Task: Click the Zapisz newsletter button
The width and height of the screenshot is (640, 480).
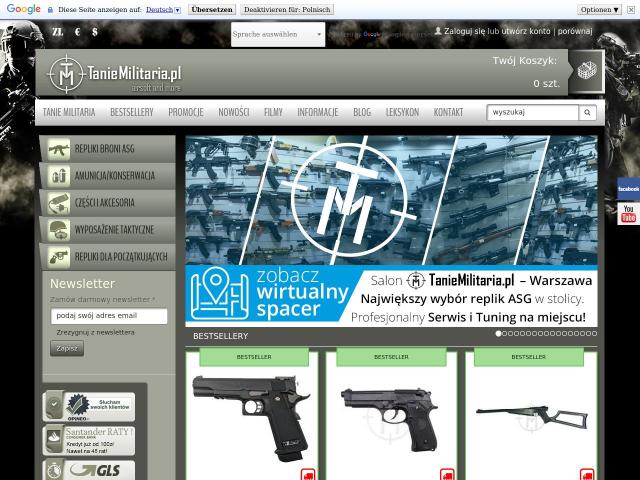Action: point(67,349)
